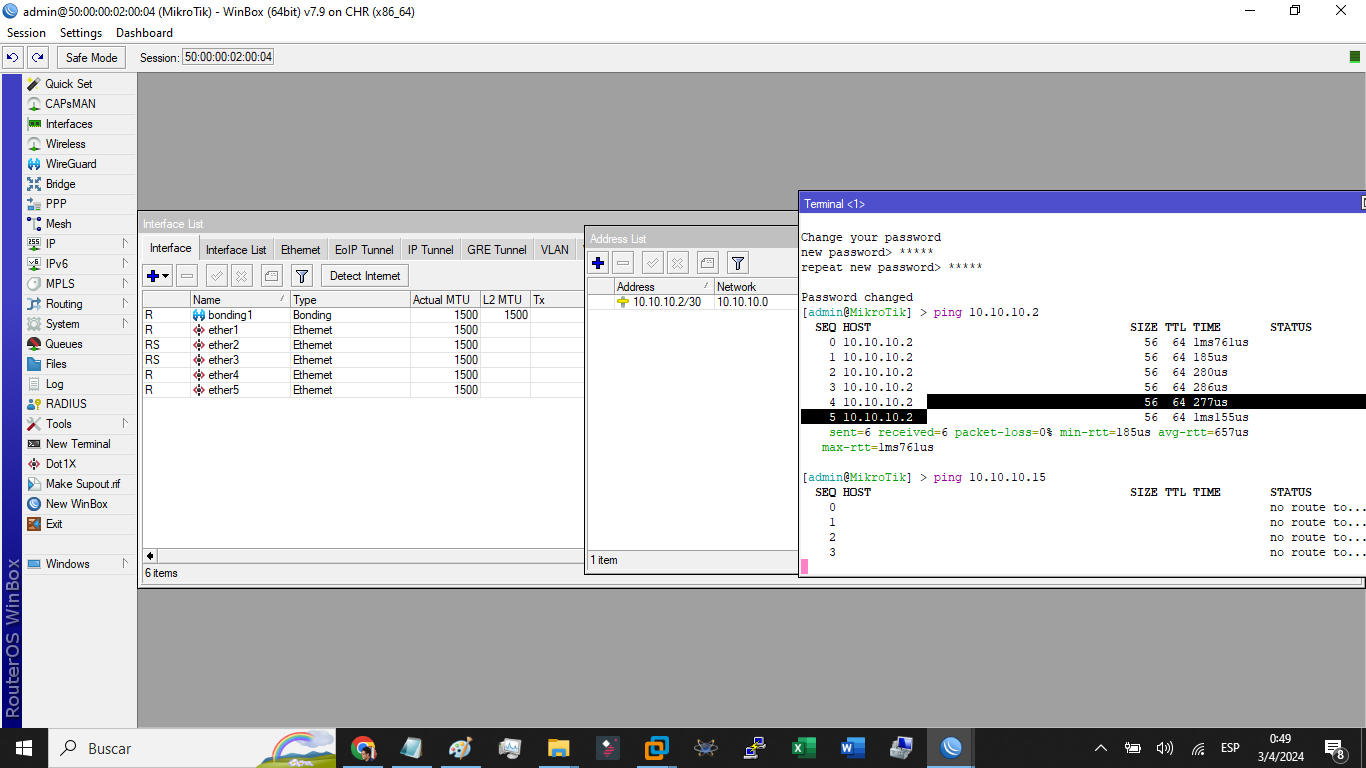
Task: Switch to the VLAN tab
Action: [x=555, y=250]
